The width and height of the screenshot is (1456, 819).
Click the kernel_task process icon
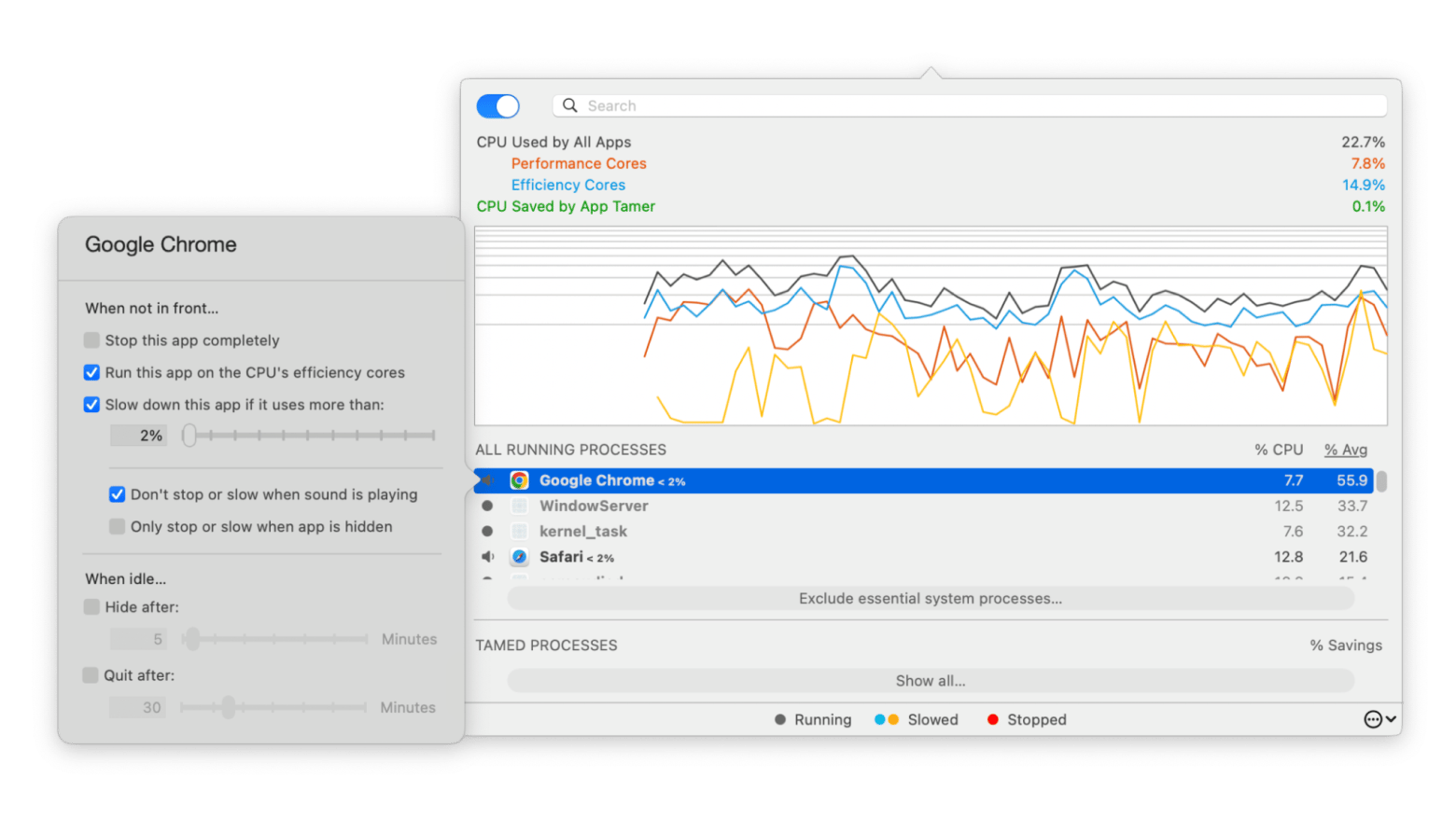520,531
